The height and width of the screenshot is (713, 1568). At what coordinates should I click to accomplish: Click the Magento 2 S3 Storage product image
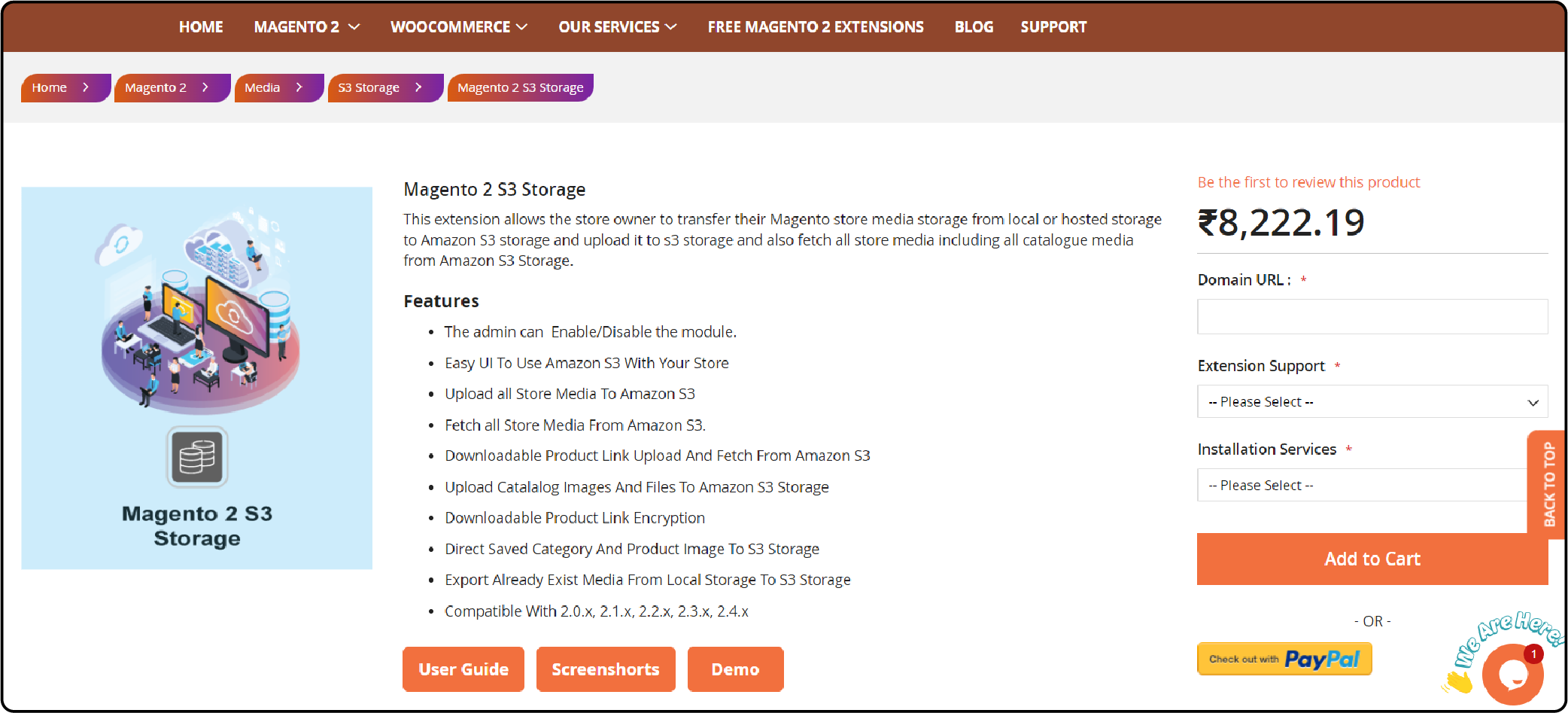tap(197, 378)
